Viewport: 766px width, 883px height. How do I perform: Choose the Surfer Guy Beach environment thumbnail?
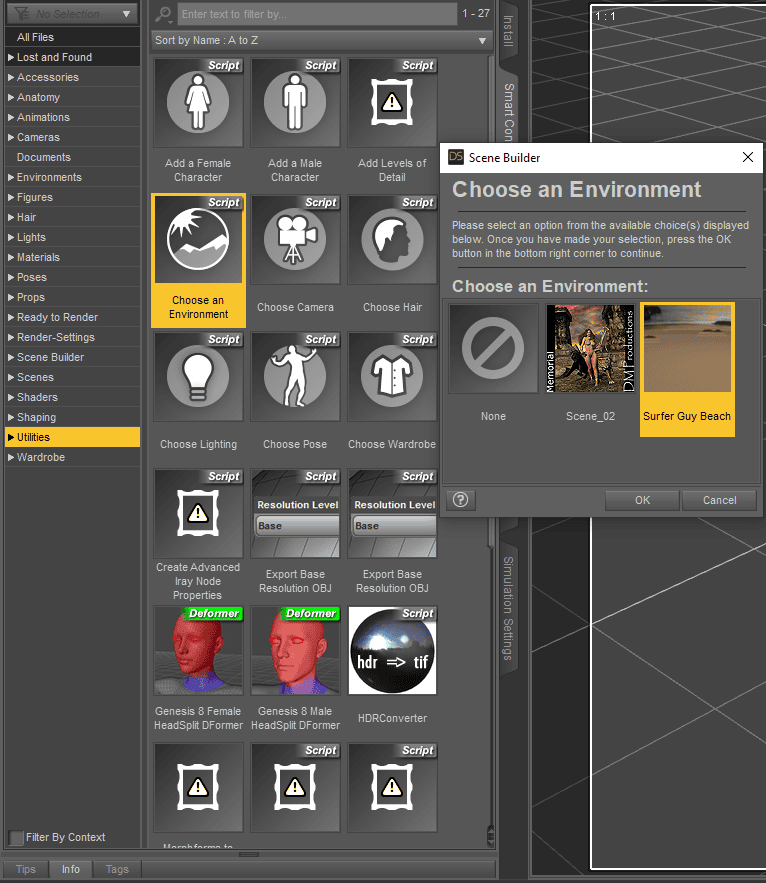coord(687,349)
